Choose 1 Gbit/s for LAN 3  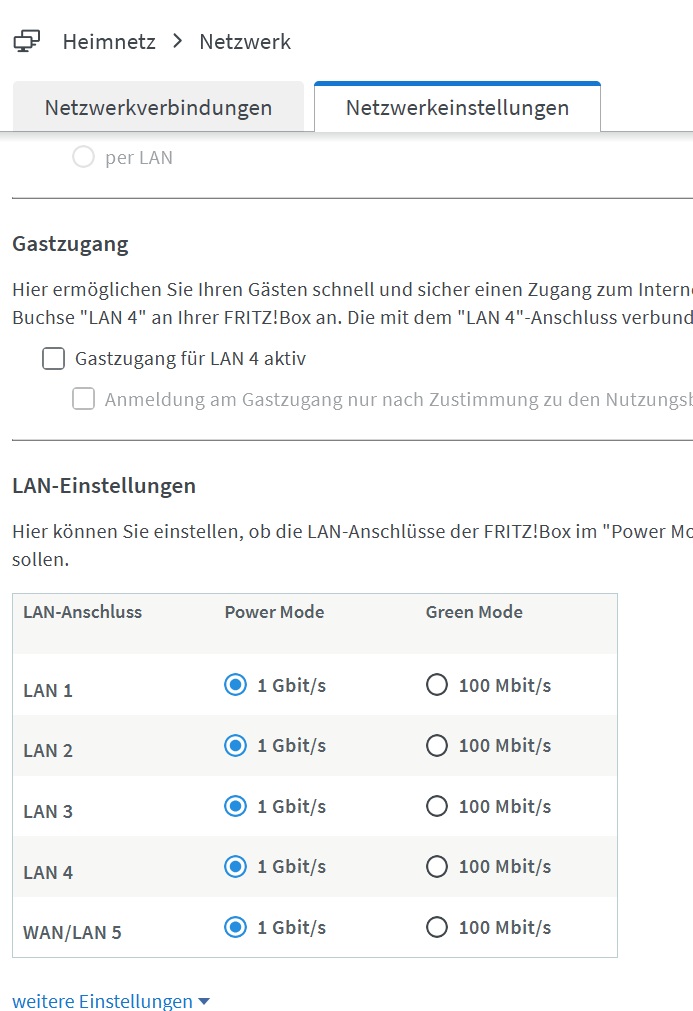click(235, 806)
